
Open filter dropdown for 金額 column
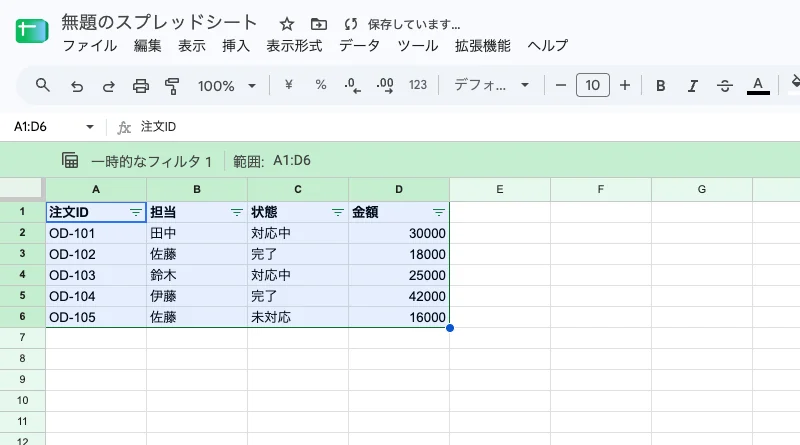click(x=439, y=212)
